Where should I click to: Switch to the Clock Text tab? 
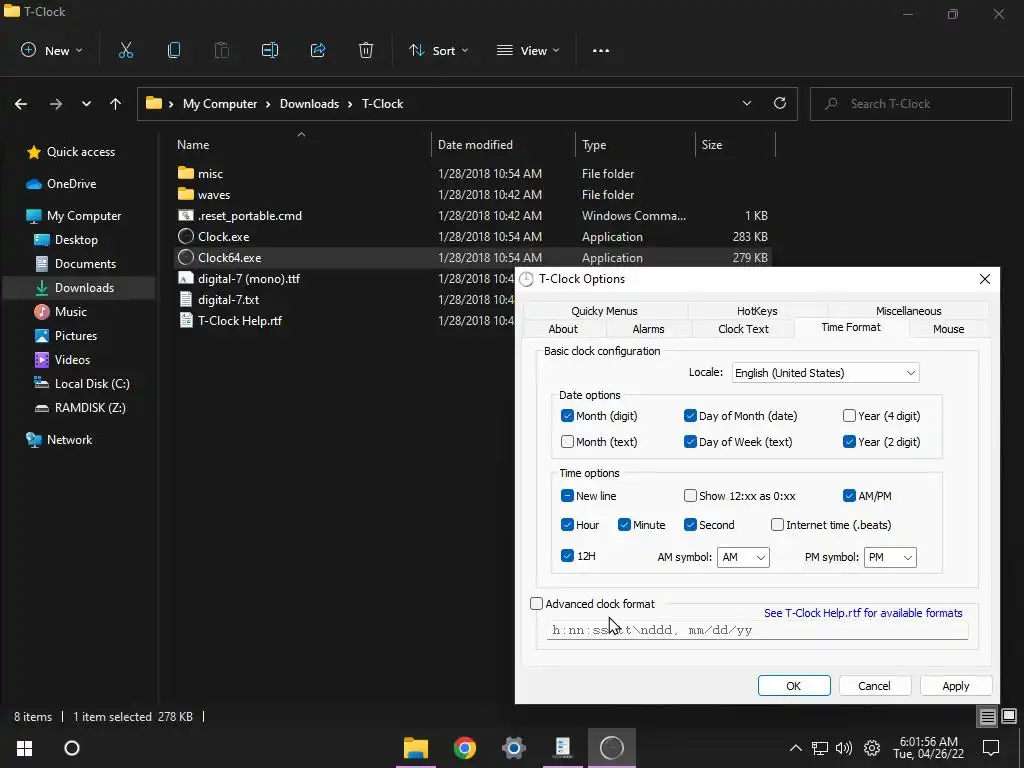pyautogui.click(x=743, y=329)
